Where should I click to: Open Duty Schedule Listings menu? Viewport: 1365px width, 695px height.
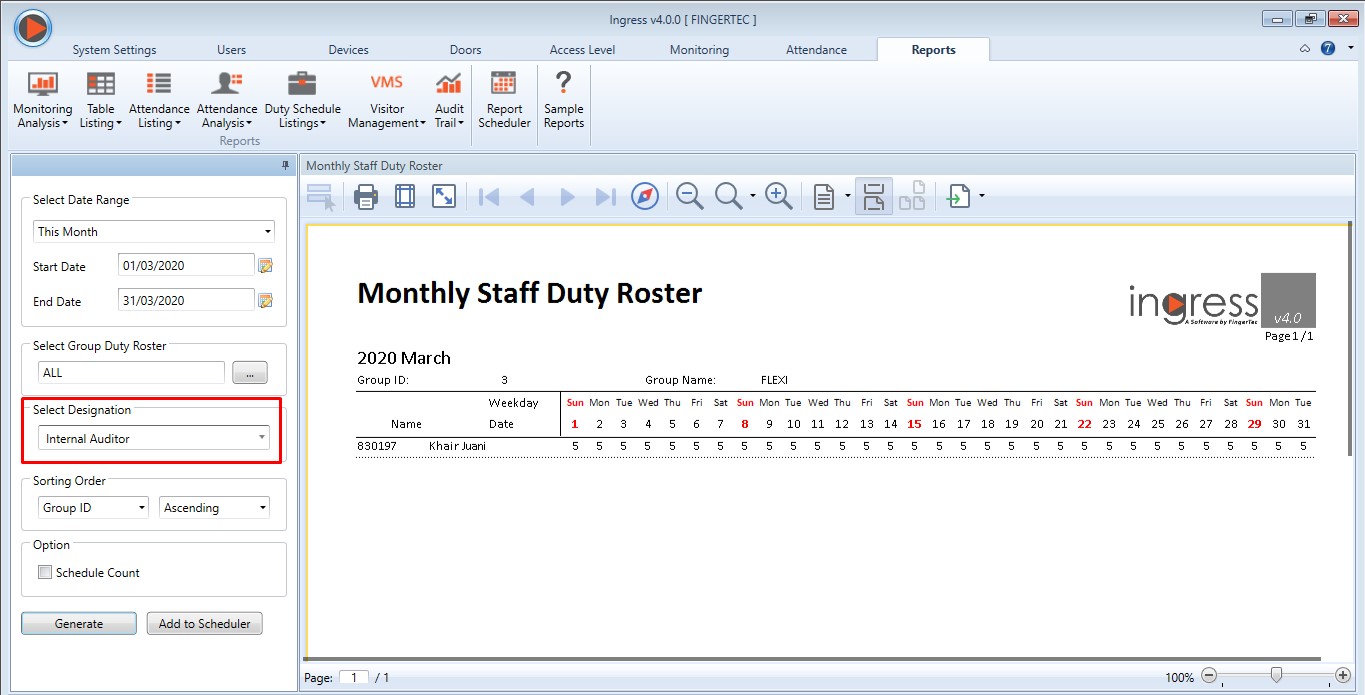pyautogui.click(x=302, y=101)
